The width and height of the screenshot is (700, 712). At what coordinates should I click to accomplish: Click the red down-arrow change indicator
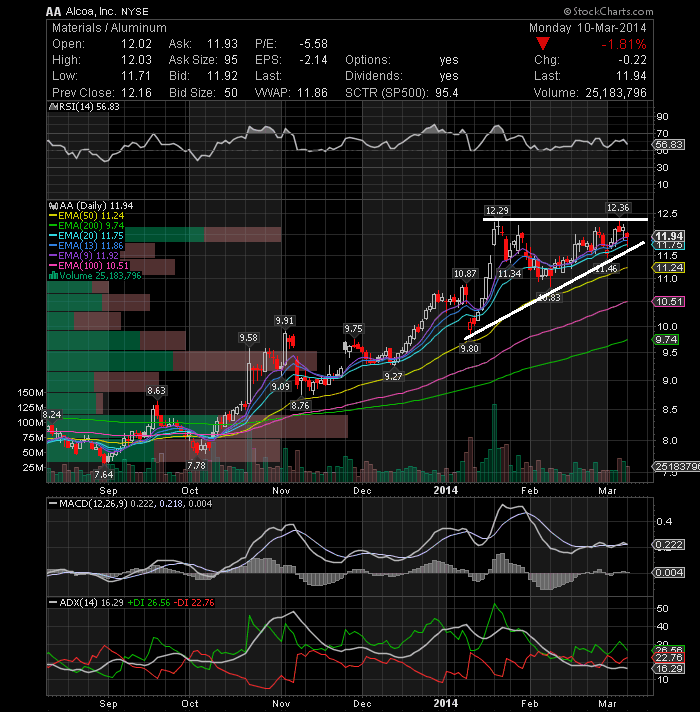(542, 44)
